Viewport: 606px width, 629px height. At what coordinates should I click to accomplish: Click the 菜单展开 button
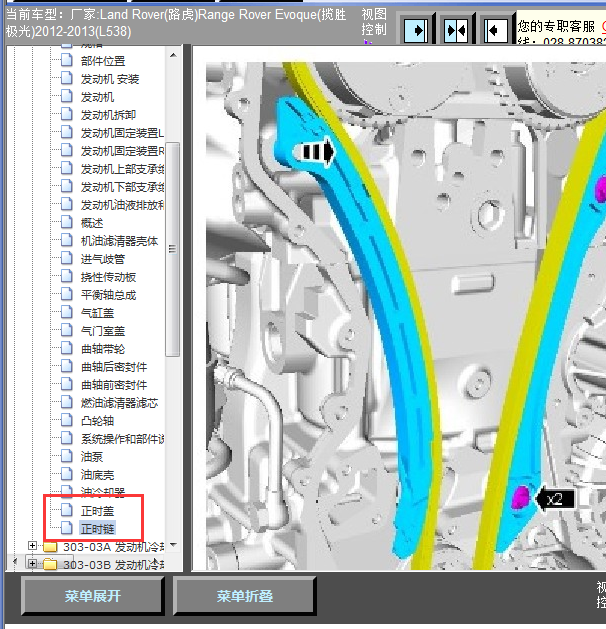click(93, 596)
